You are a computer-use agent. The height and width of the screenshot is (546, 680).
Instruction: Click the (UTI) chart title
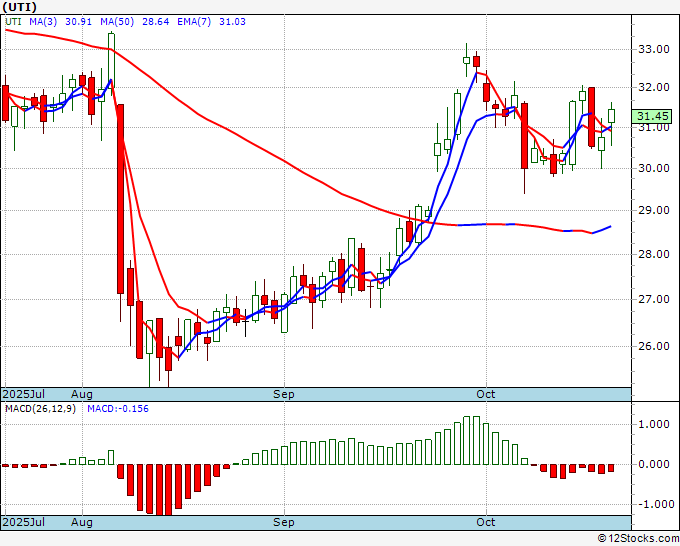point(20,7)
